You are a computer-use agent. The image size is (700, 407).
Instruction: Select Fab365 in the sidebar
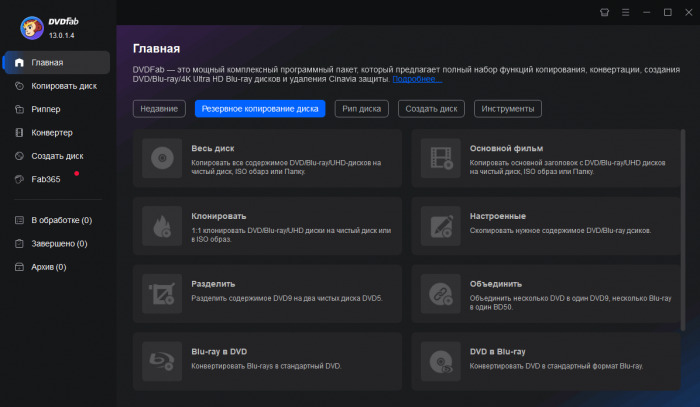46,179
